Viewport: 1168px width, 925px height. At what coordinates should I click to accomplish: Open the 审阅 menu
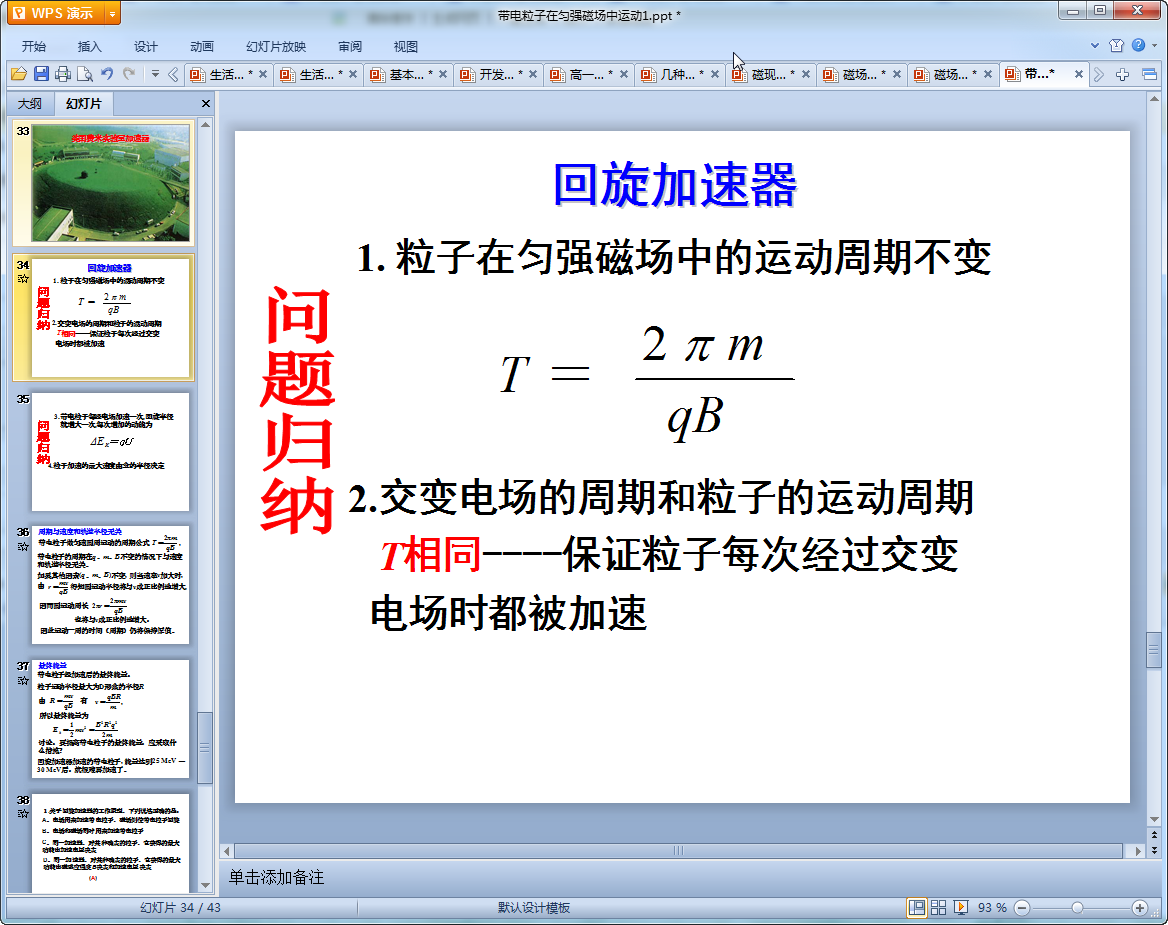point(349,46)
